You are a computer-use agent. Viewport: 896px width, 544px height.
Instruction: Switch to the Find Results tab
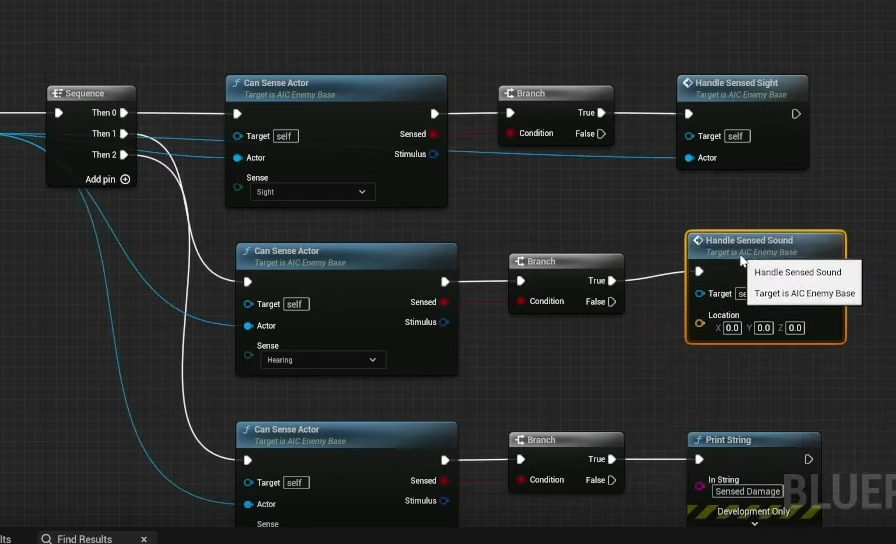pyautogui.click(x=85, y=539)
